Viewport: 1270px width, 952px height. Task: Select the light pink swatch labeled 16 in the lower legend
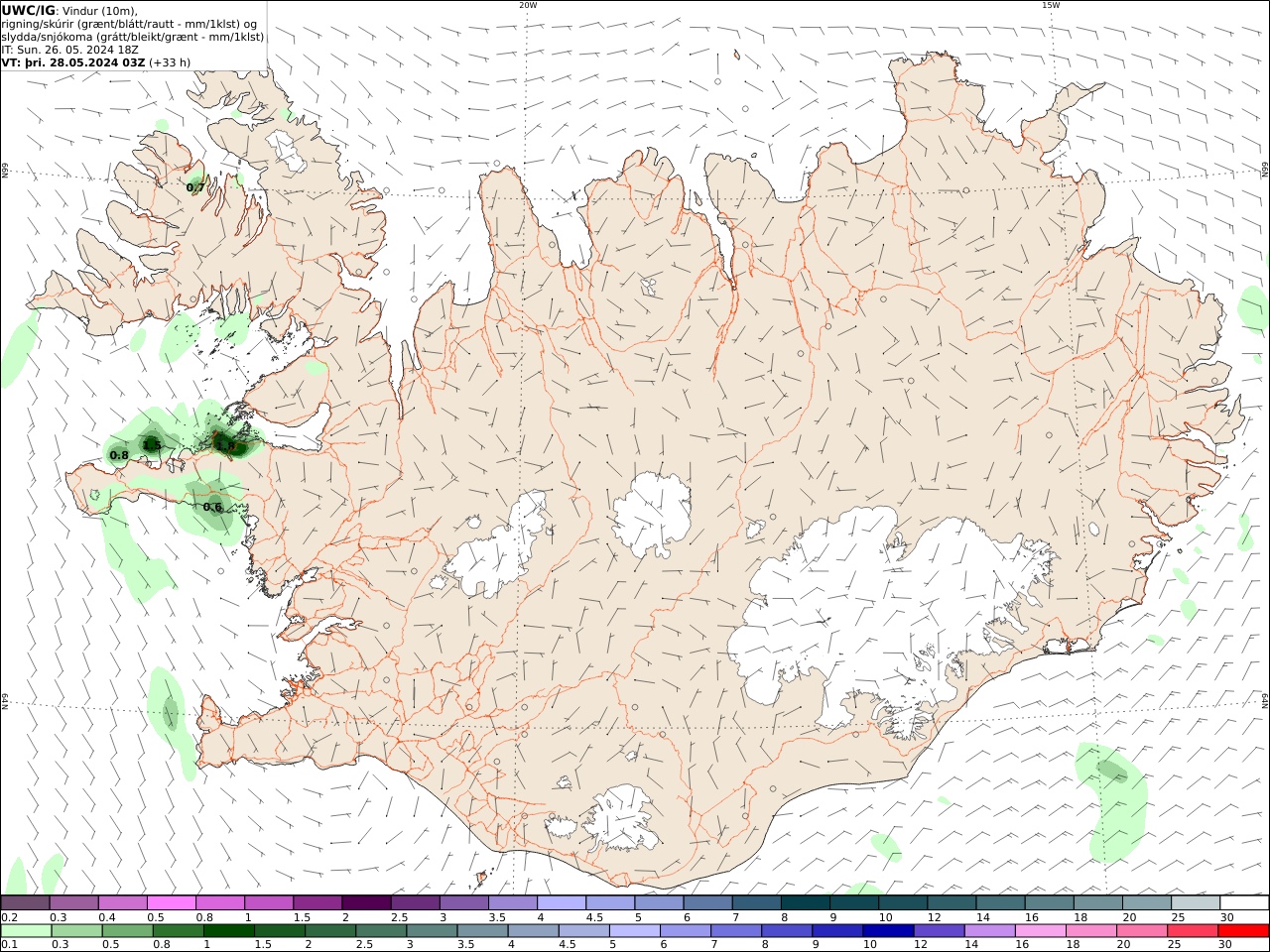(x=1042, y=931)
